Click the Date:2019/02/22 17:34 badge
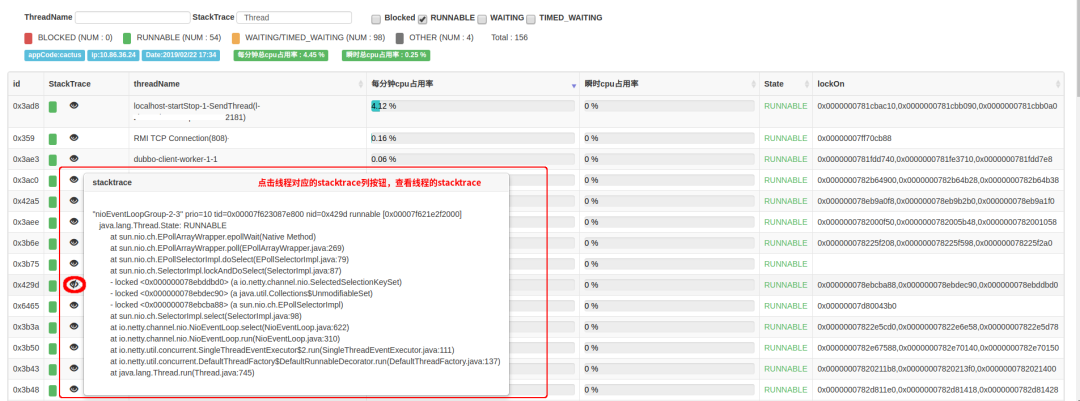 point(180,54)
